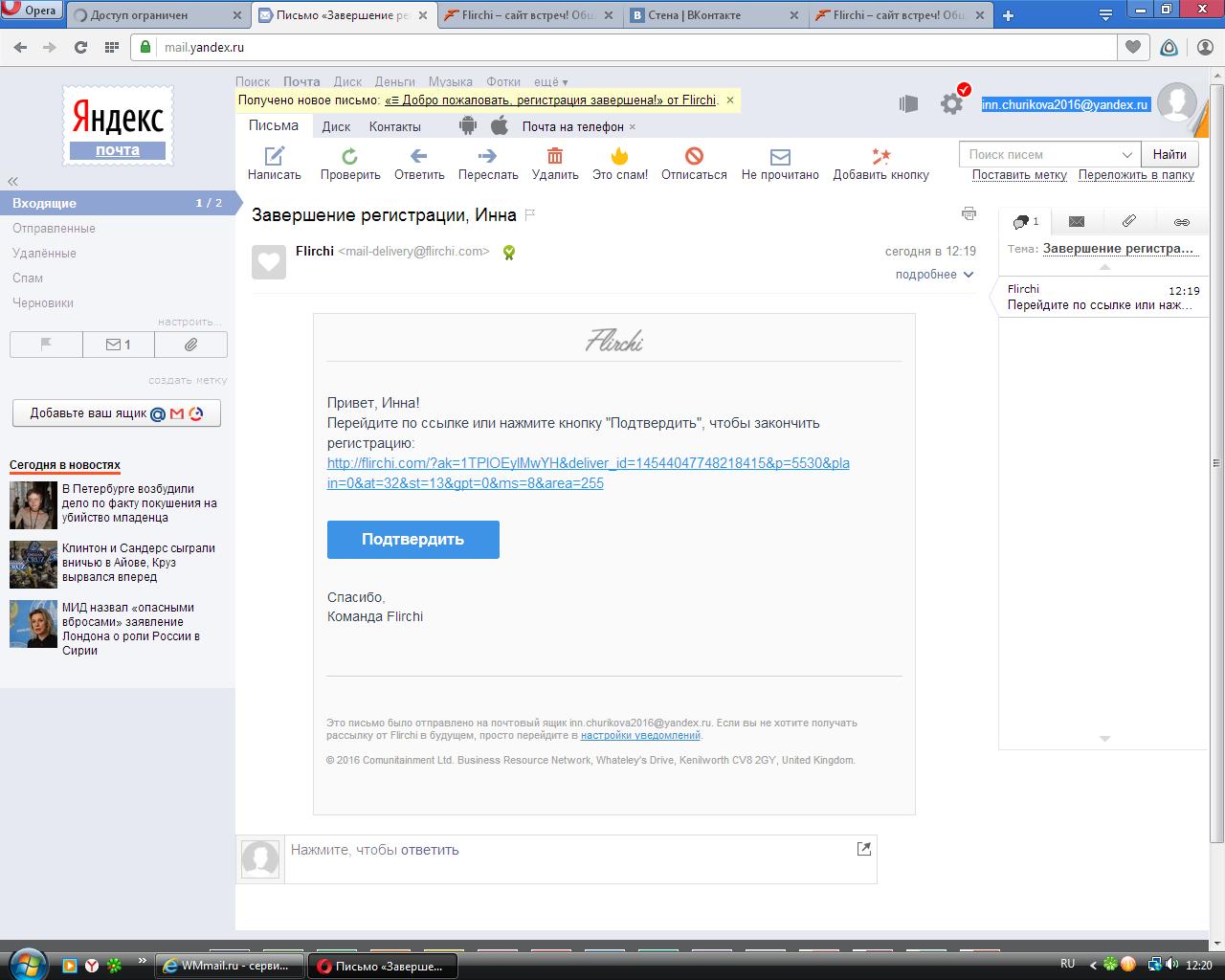Switch to the WMmail.ru taskbar window
The image size is (1225, 980).
point(230,966)
